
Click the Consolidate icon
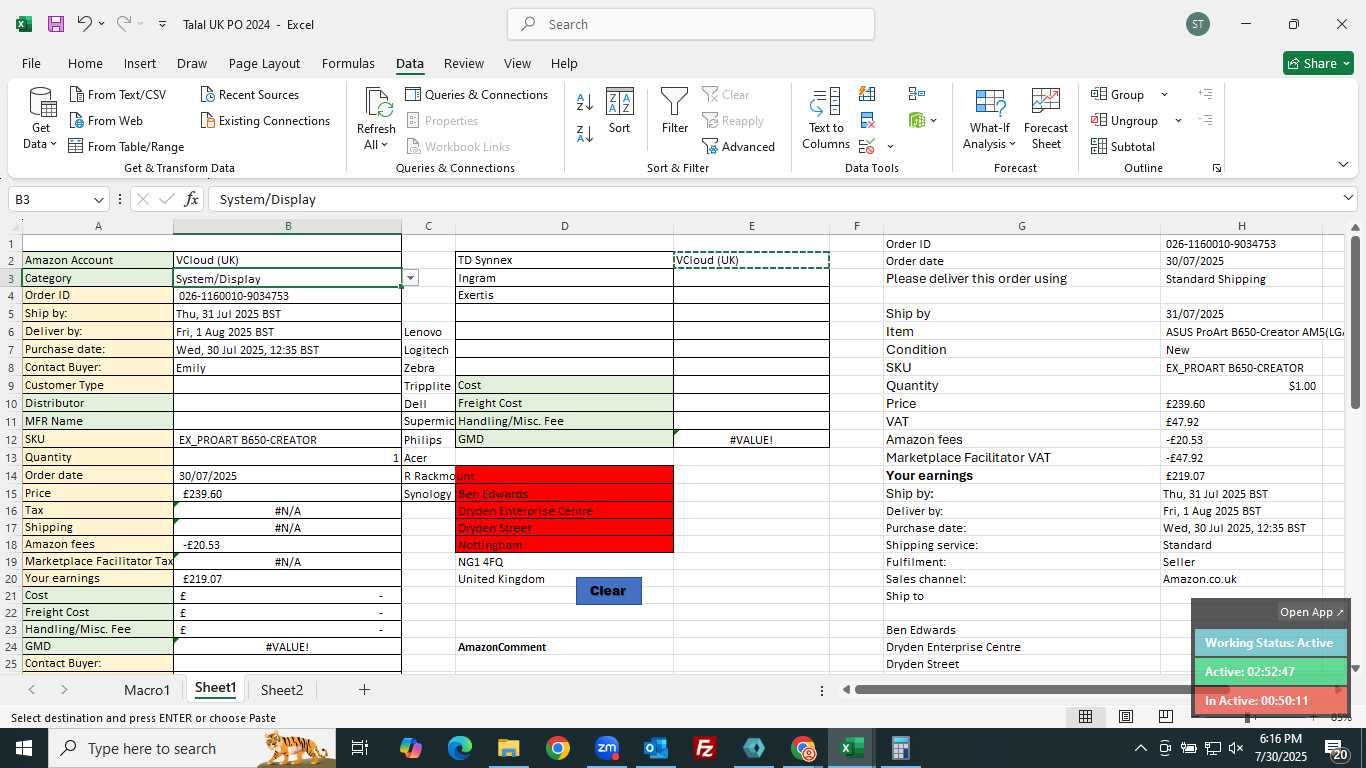click(917, 94)
